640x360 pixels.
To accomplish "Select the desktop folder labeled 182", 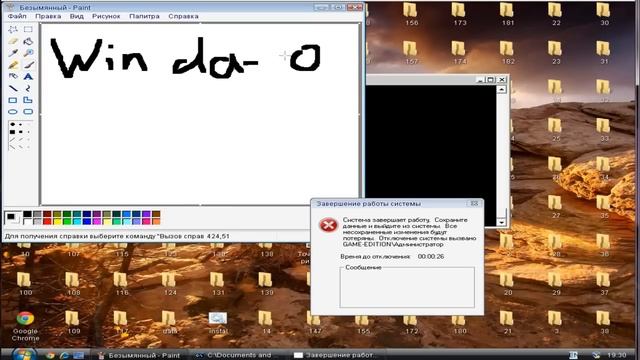I will 507,53.
